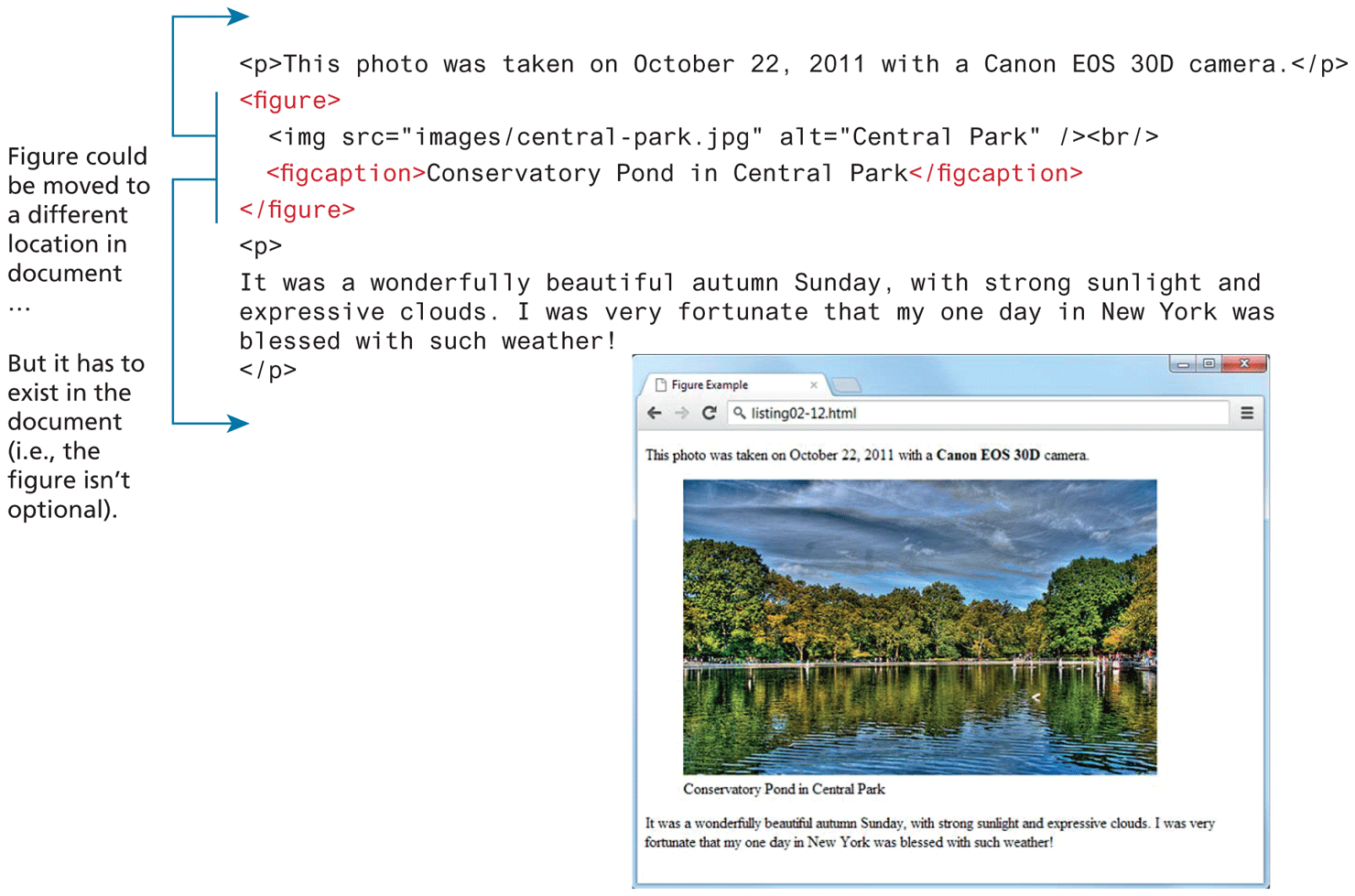Click the search magnifier in address bar
The image size is (1355, 896).
740,414
